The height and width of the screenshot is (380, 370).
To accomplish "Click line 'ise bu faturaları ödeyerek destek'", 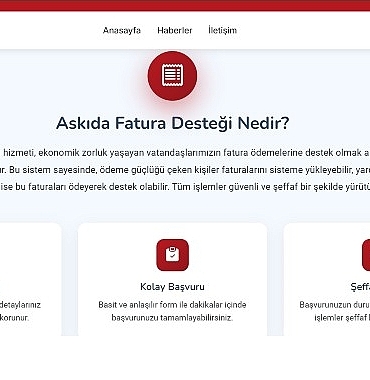I will point(185,187).
